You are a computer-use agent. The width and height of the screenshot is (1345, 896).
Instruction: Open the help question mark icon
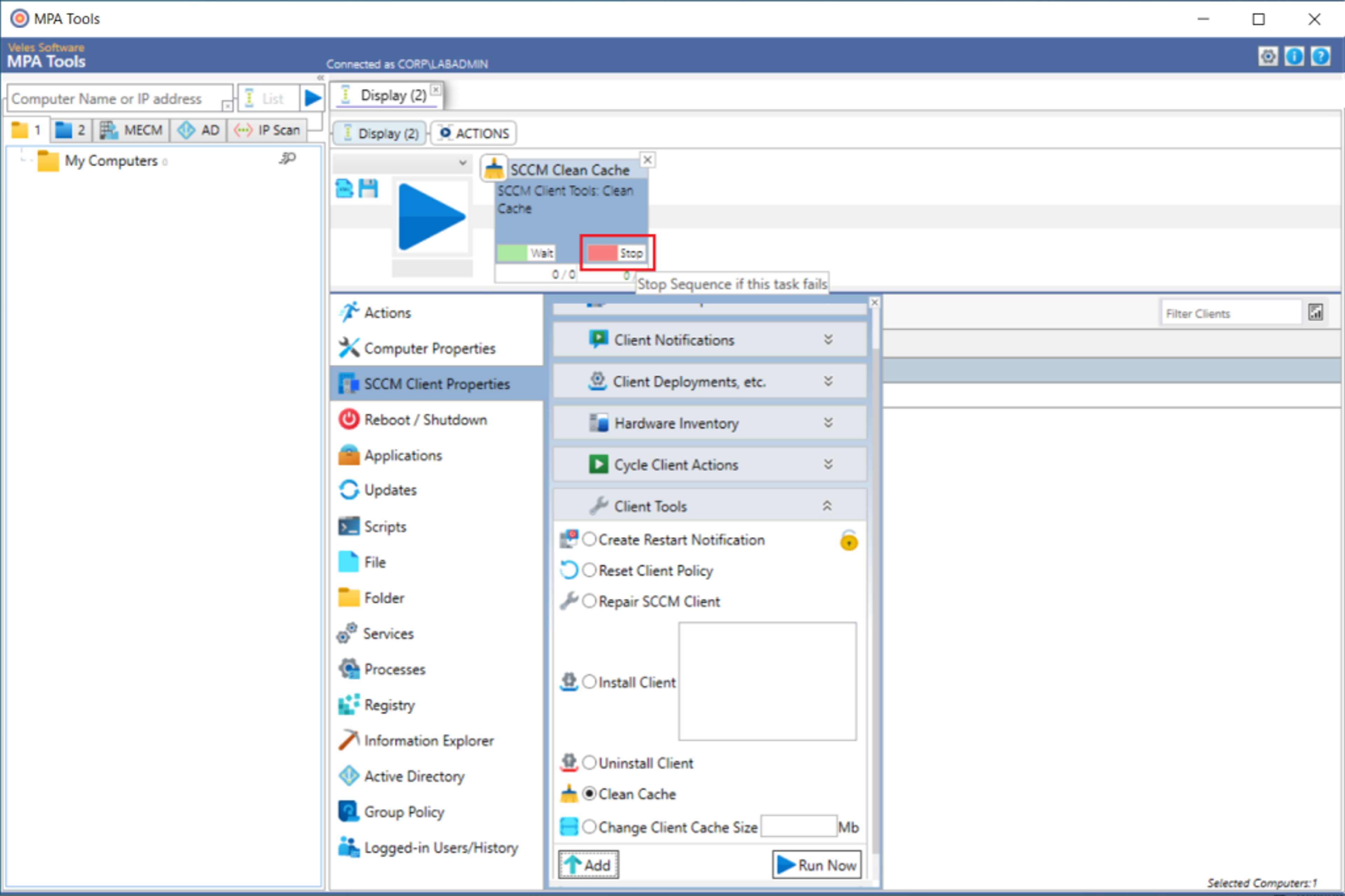coord(1320,56)
